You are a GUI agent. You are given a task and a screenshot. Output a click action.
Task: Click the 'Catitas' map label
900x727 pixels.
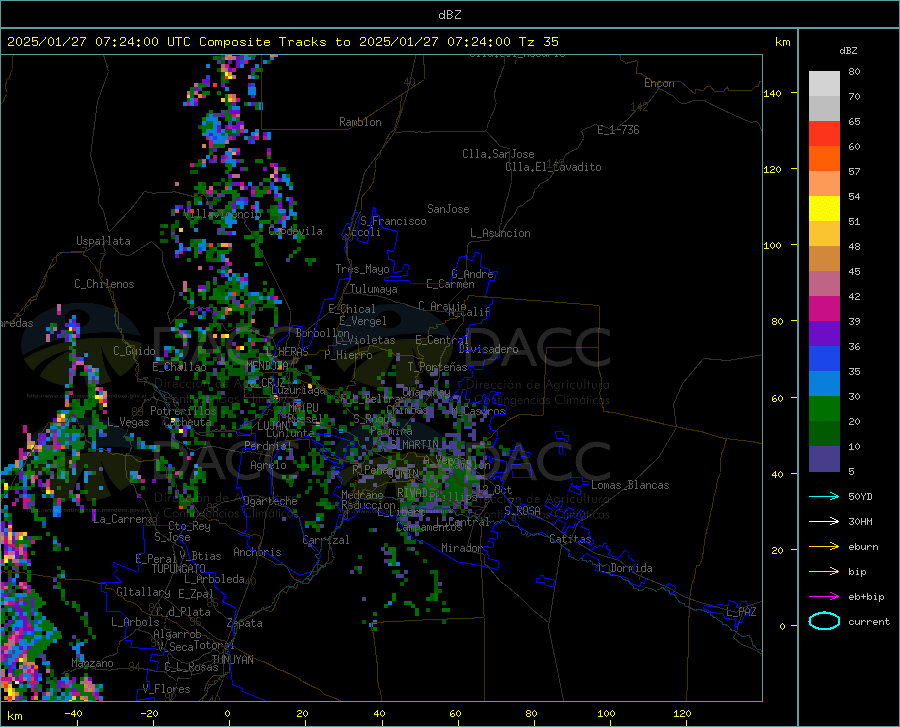pyautogui.click(x=571, y=539)
